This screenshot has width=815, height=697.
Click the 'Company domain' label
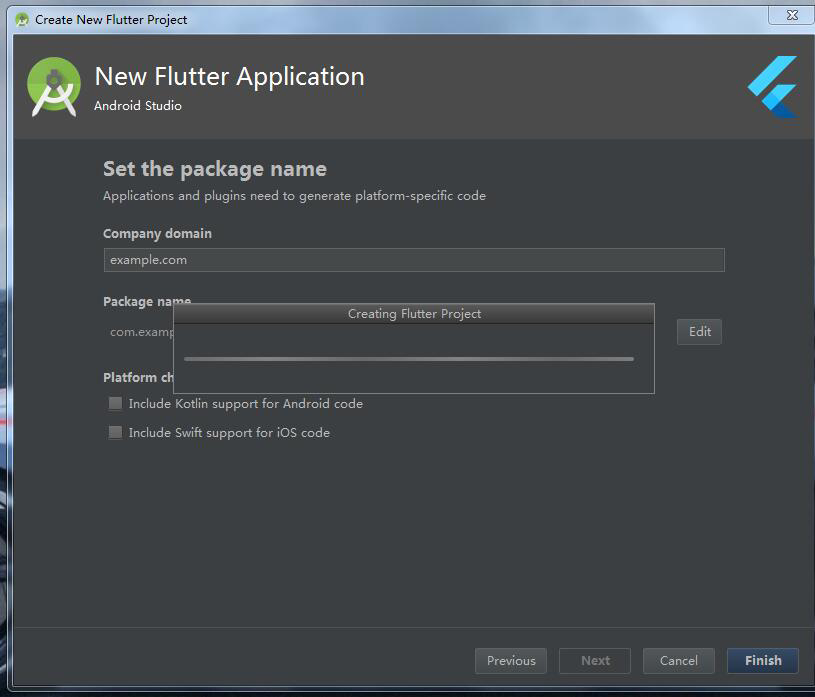click(157, 233)
